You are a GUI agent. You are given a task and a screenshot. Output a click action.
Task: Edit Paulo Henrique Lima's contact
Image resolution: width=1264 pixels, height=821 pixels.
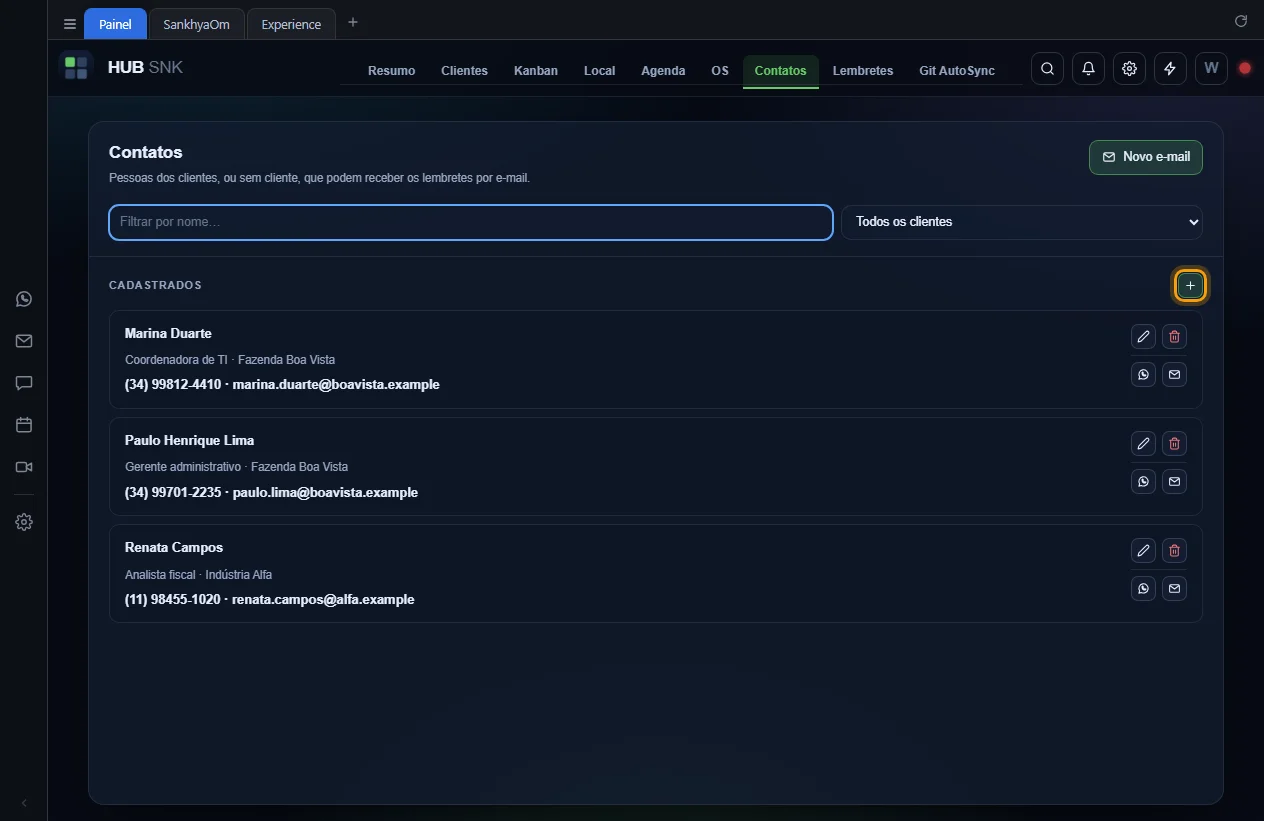[1143, 443]
